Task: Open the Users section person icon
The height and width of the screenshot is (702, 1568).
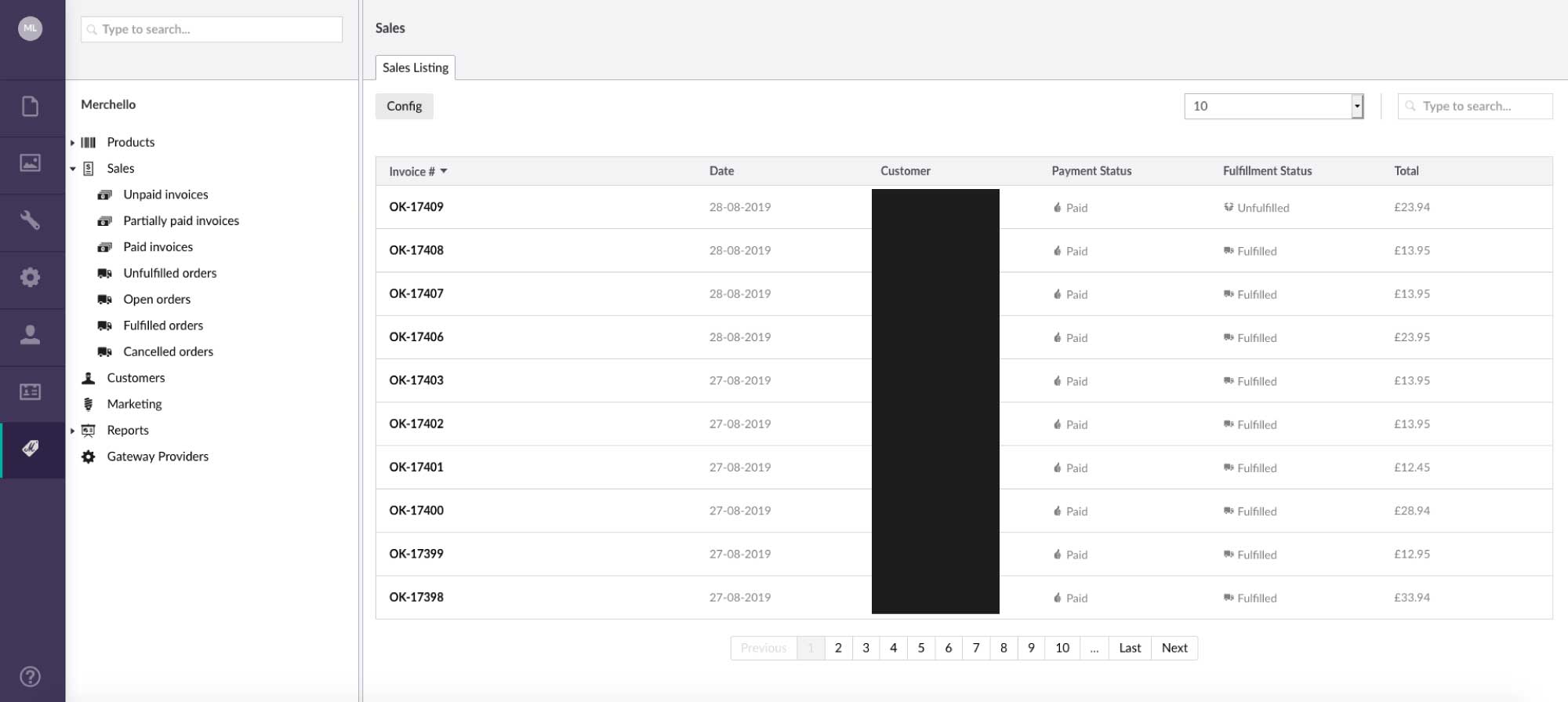Action: (x=31, y=335)
